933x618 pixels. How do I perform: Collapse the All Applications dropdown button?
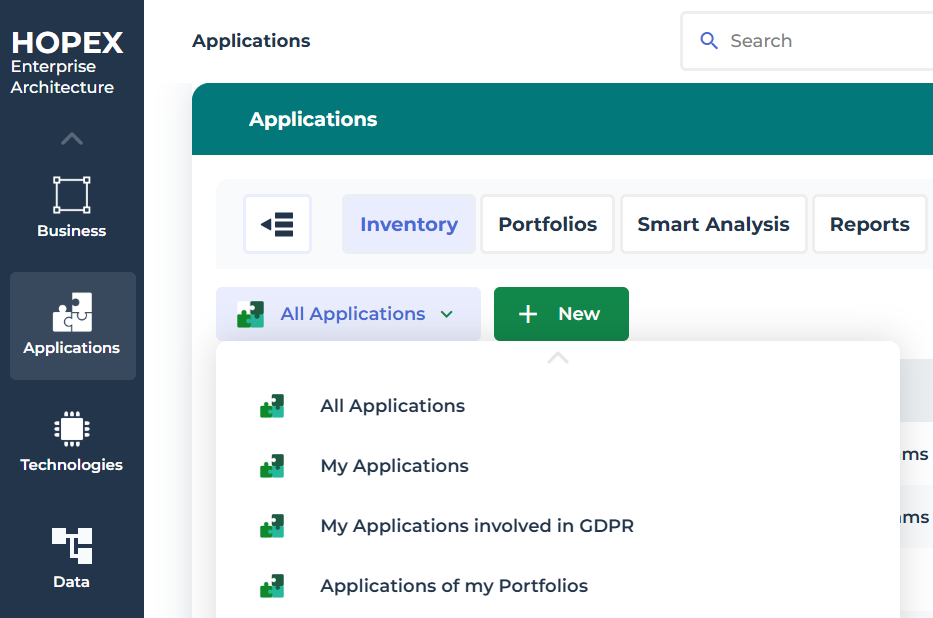pyautogui.click(x=348, y=314)
